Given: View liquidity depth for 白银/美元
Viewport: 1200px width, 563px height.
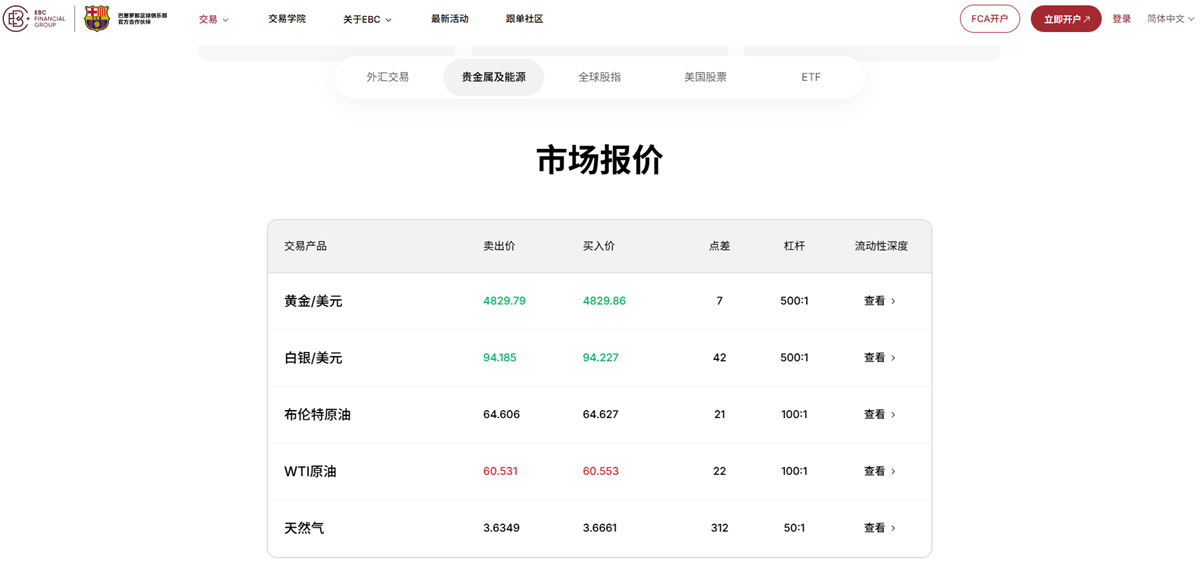Looking at the screenshot, I should [880, 358].
